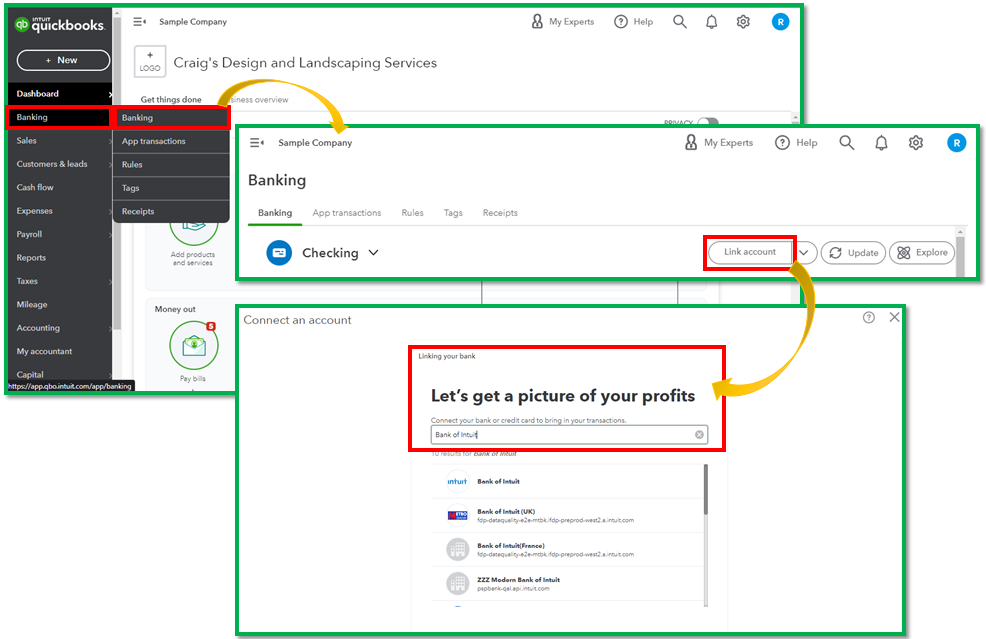Open the dropdown arrow beside Link account
Image resolution: width=986 pixels, height=639 pixels.
[804, 253]
